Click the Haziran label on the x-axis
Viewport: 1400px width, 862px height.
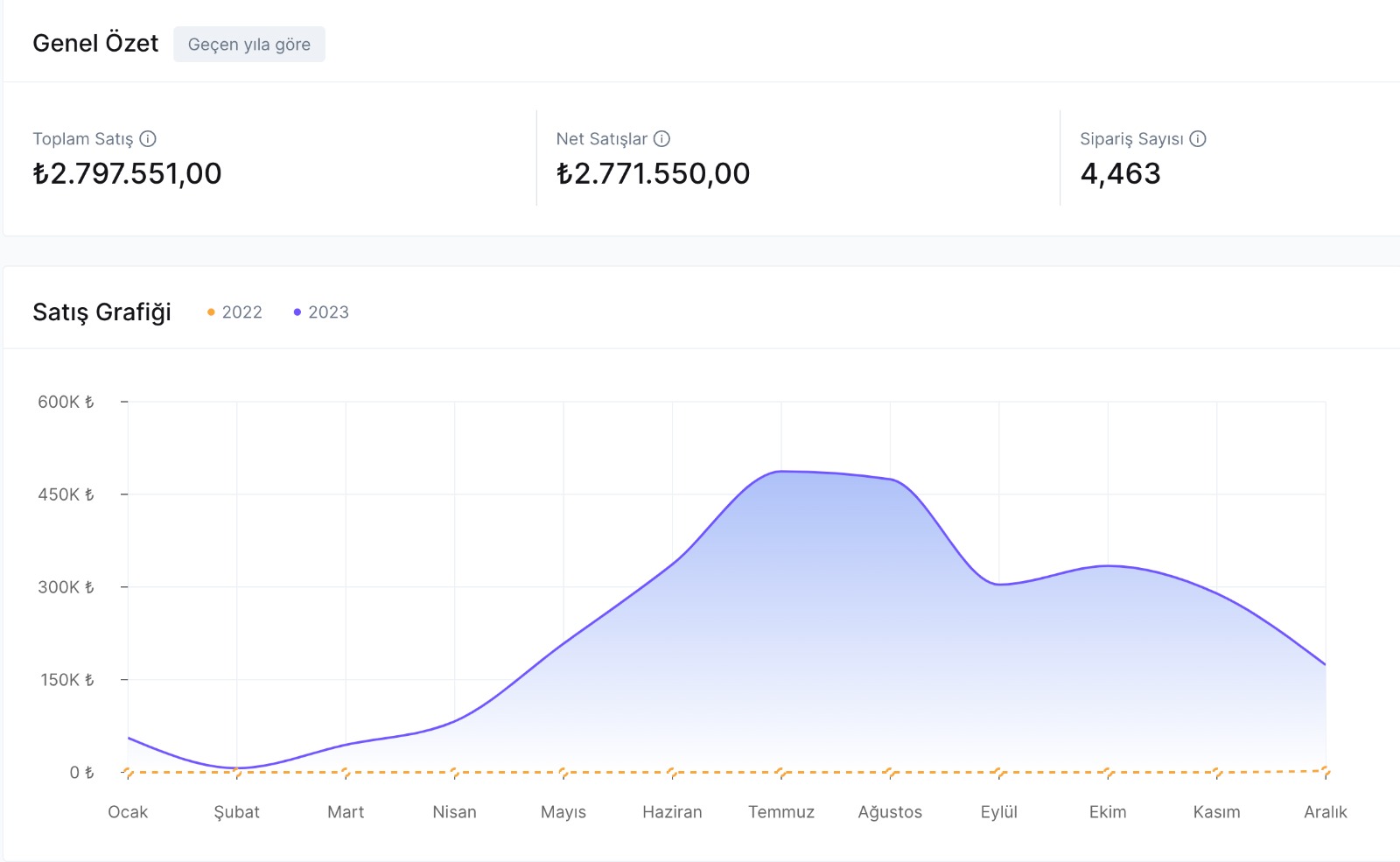(x=672, y=812)
